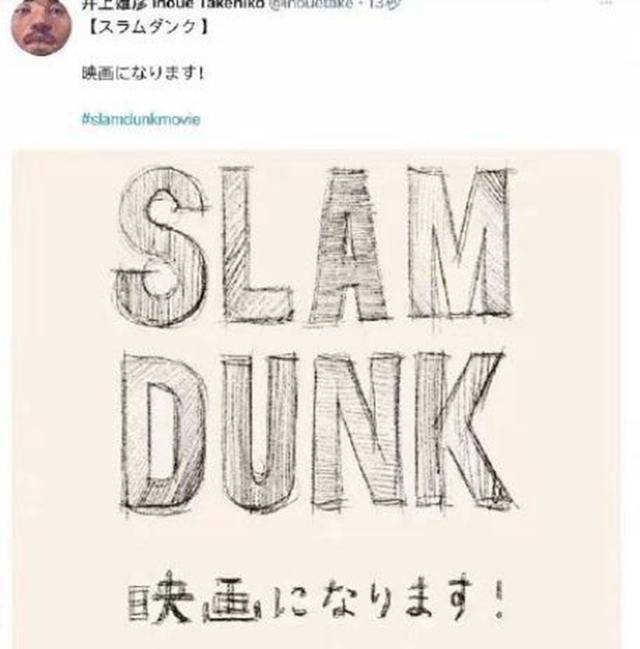The image size is (640, 649).
Task: Open the tweet author's profile picture
Action: coord(41,26)
